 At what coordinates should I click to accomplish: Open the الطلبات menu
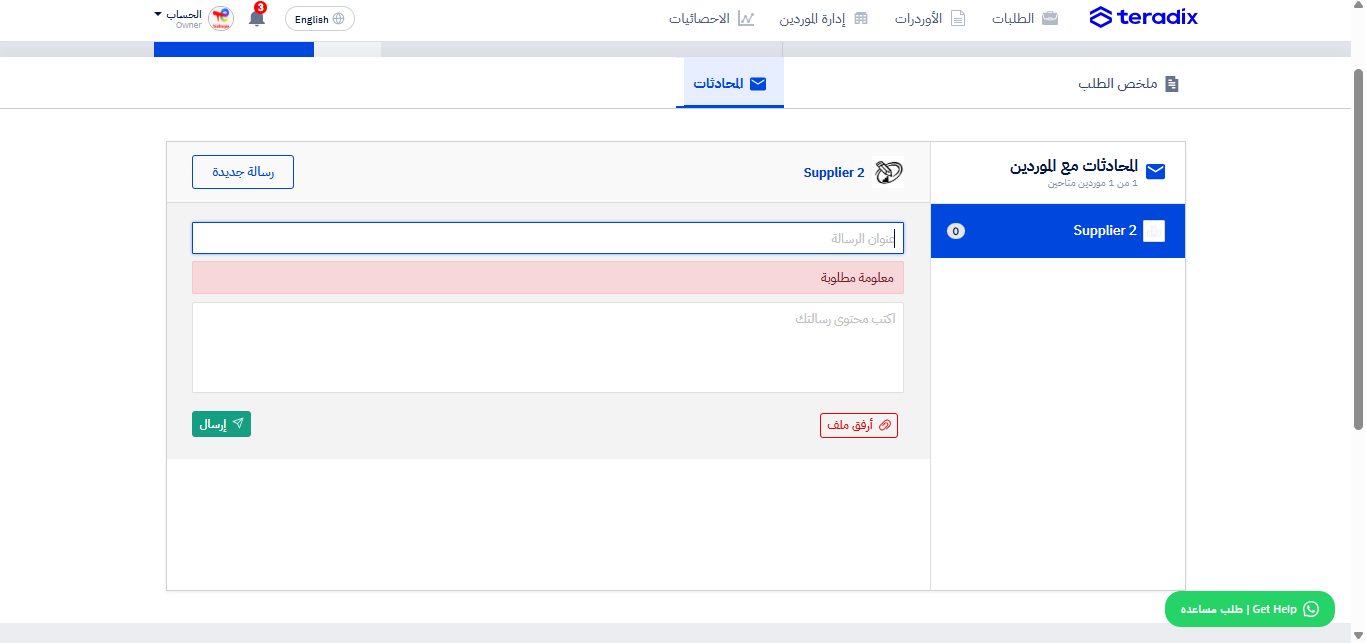coord(1025,18)
